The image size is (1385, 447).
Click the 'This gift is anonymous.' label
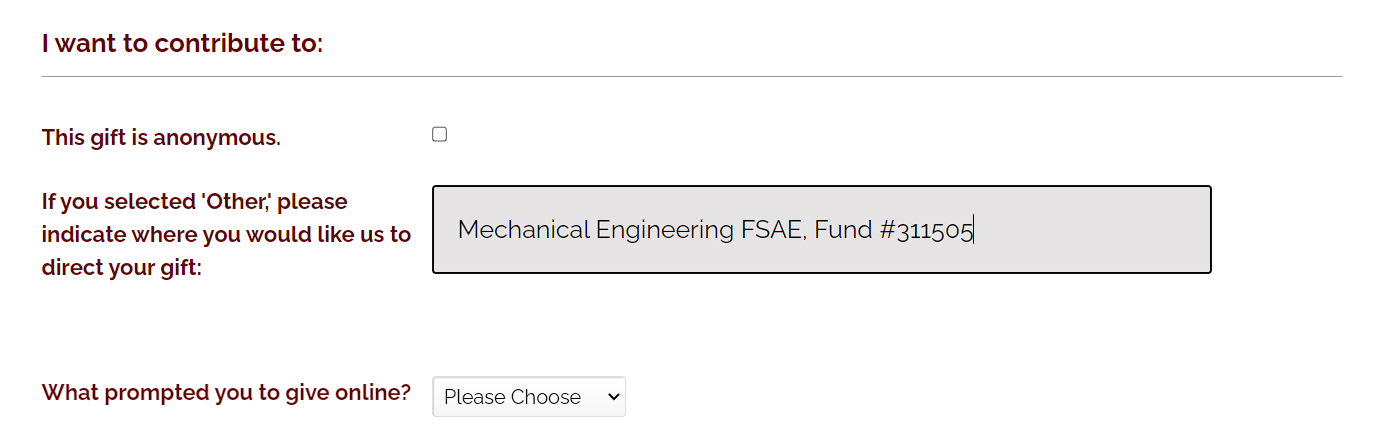click(x=161, y=138)
